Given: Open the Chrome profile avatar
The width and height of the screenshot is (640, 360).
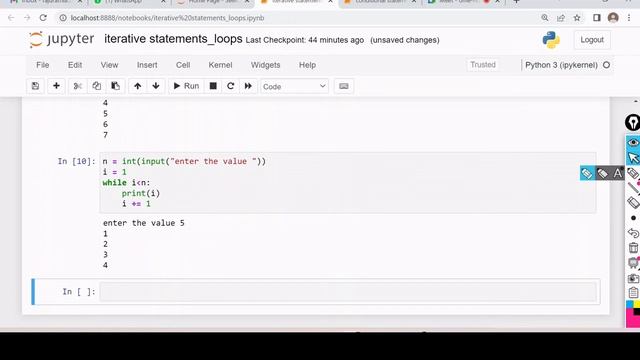Looking at the screenshot, I should 613,18.
